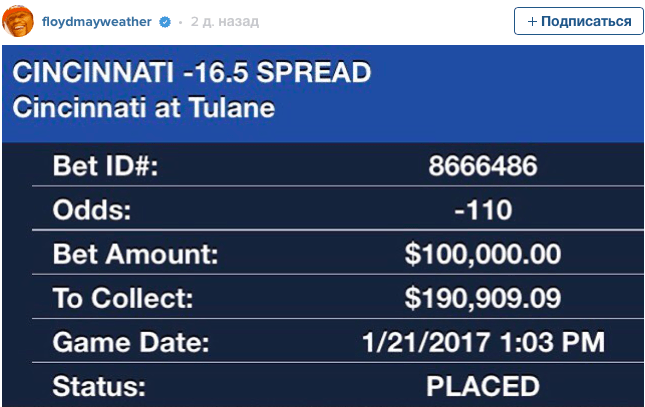Click the Подписаться follow button
The image size is (645, 407).
click(578, 21)
